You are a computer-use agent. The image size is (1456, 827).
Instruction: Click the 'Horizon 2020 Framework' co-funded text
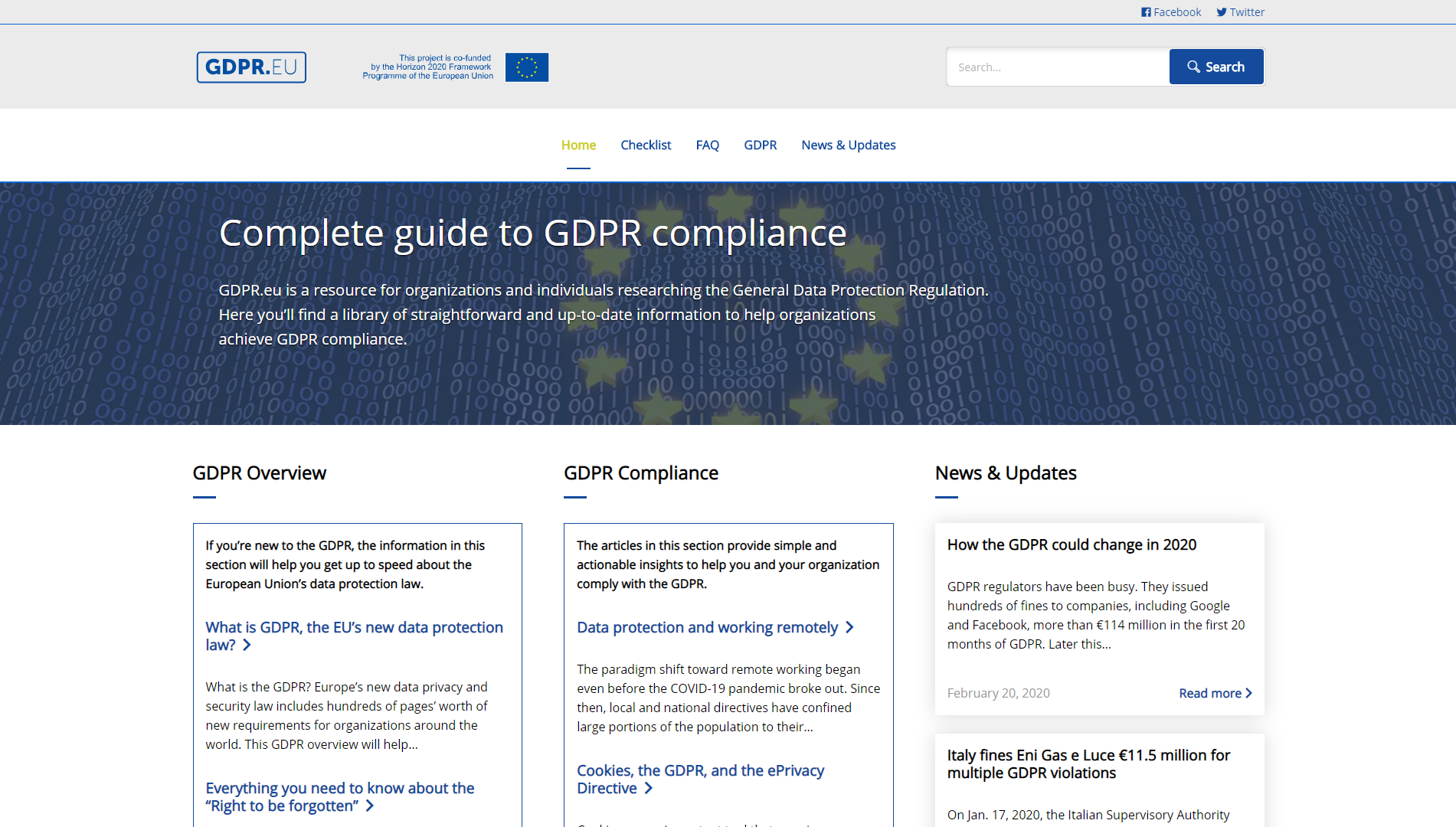pyautogui.click(x=428, y=67)
